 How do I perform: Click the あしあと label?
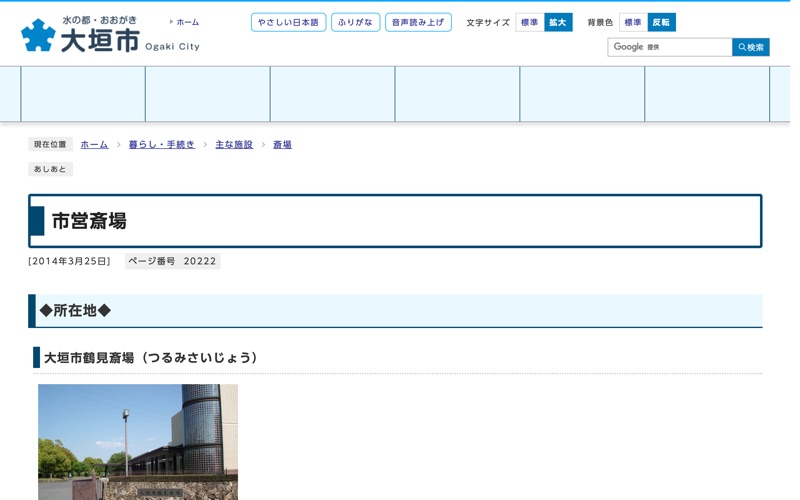[50, 169]
